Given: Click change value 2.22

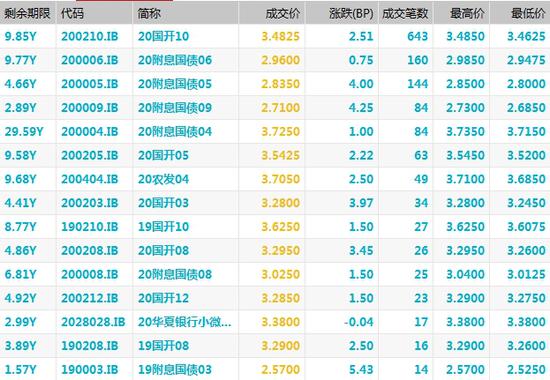Looking at the screenshot, I should coord(361,155).
